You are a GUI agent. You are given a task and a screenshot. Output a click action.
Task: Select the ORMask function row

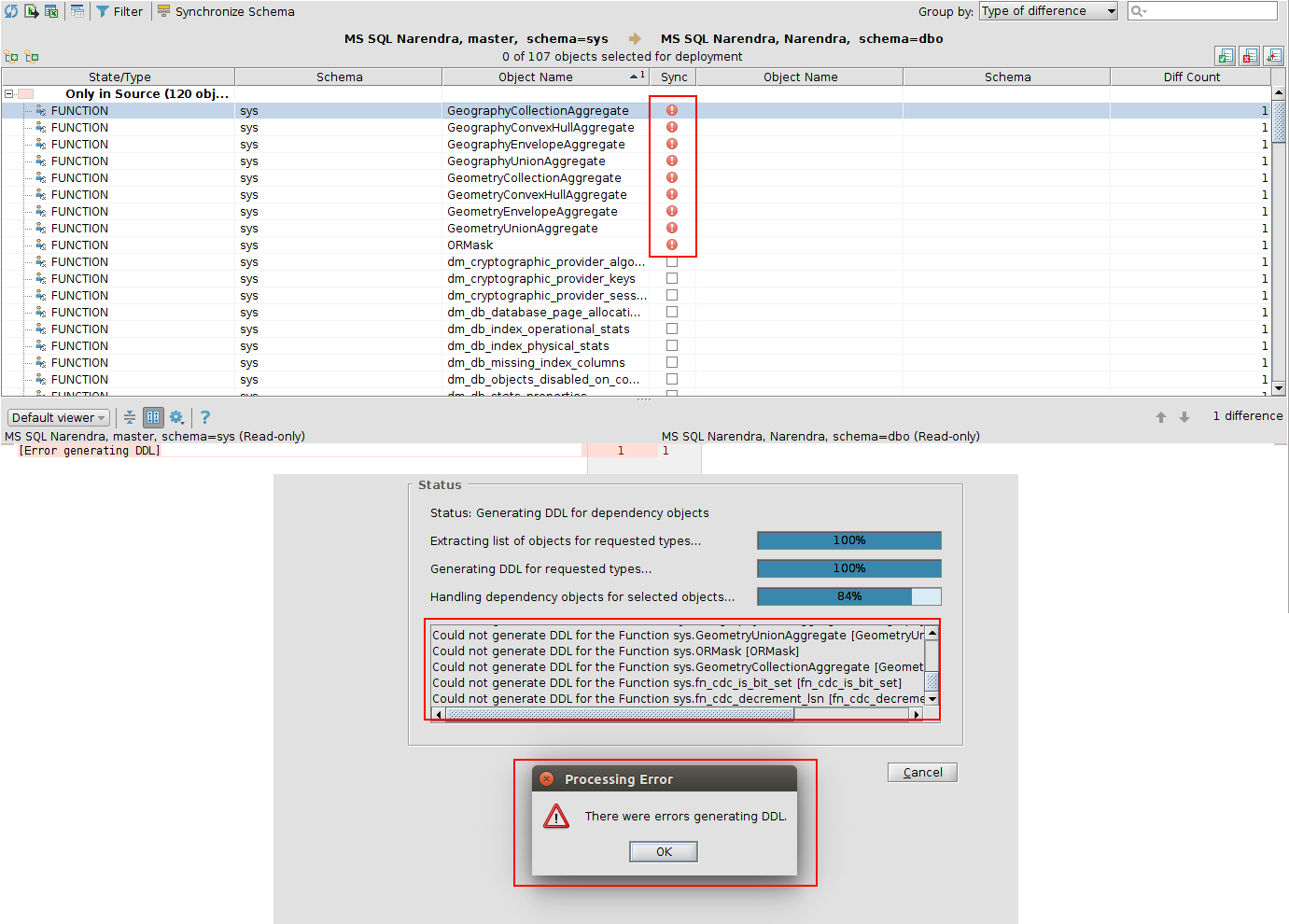pos(636,245)
